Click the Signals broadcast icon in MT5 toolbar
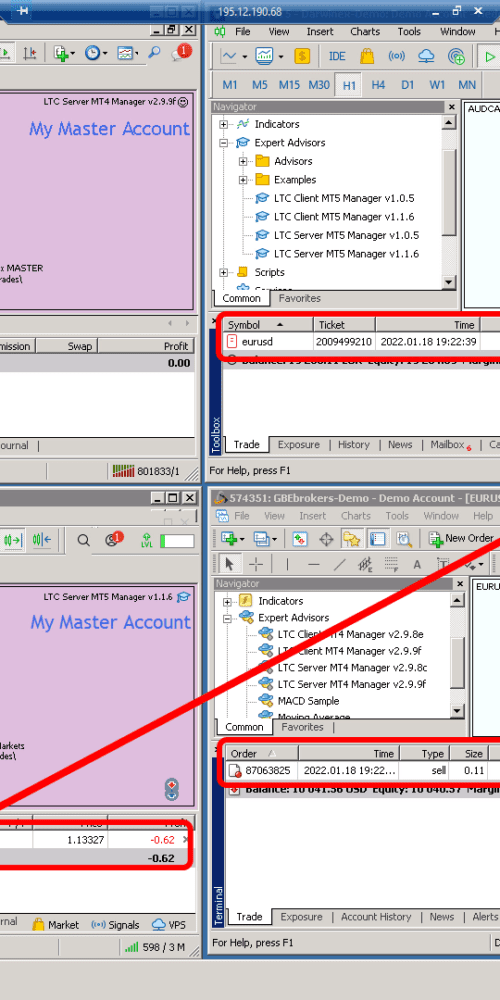The image size is (500, 1000). point(397,56)
